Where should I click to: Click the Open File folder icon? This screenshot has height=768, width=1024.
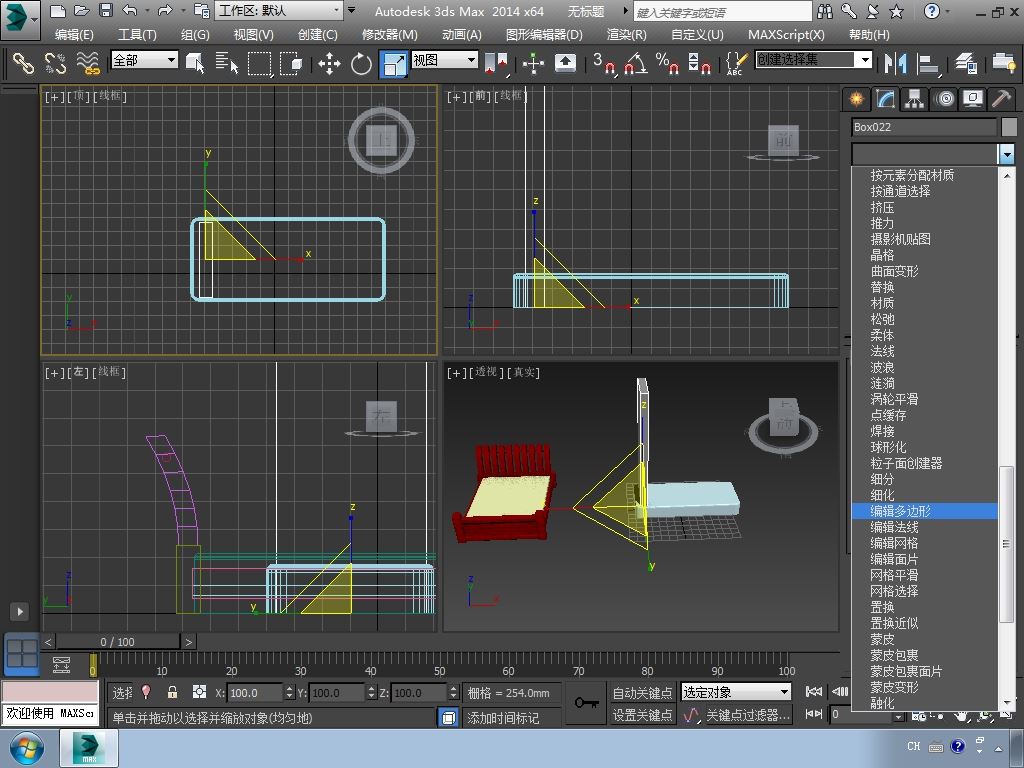82,11
